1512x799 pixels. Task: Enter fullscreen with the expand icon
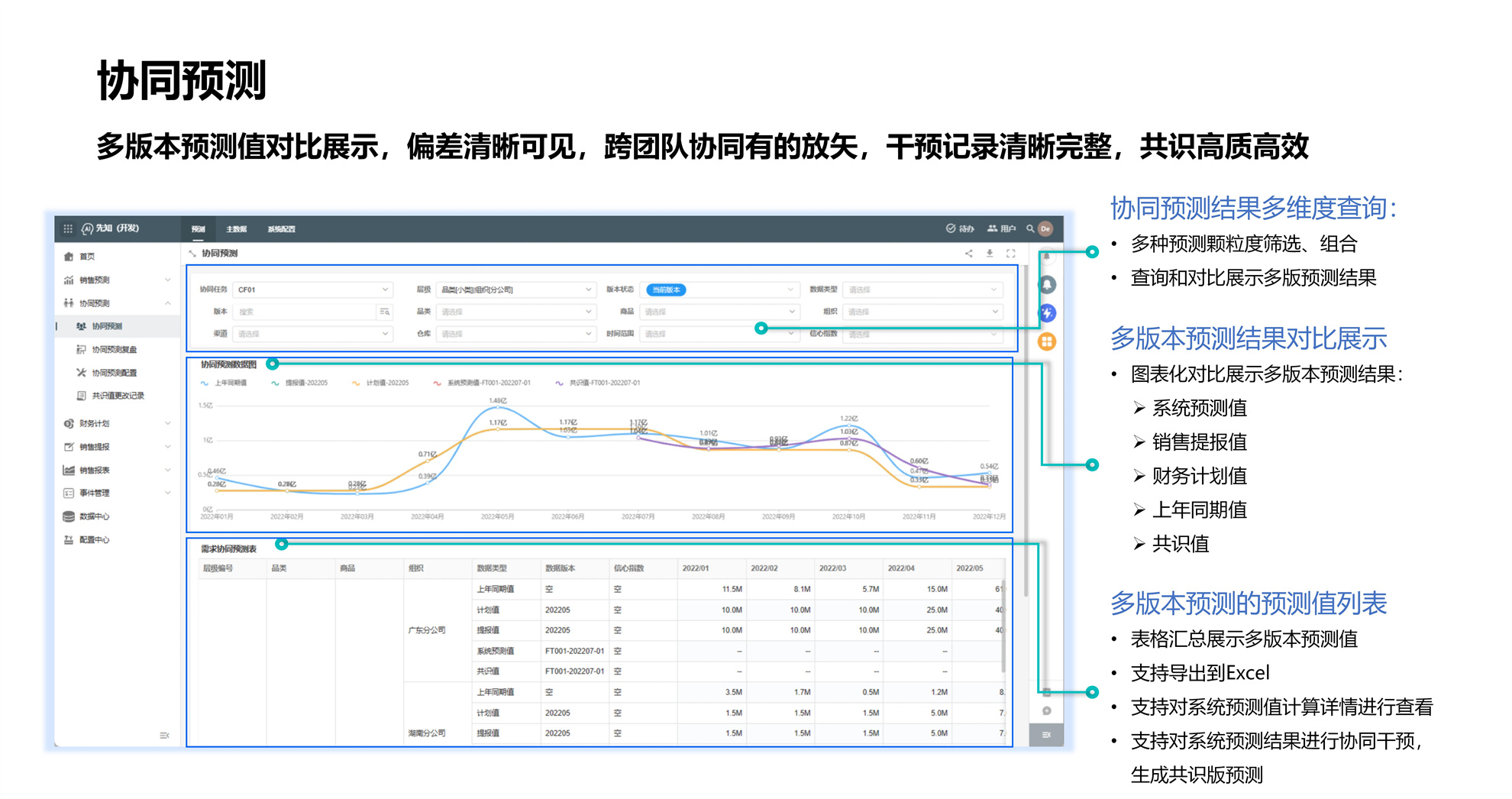click(1011, 254)
